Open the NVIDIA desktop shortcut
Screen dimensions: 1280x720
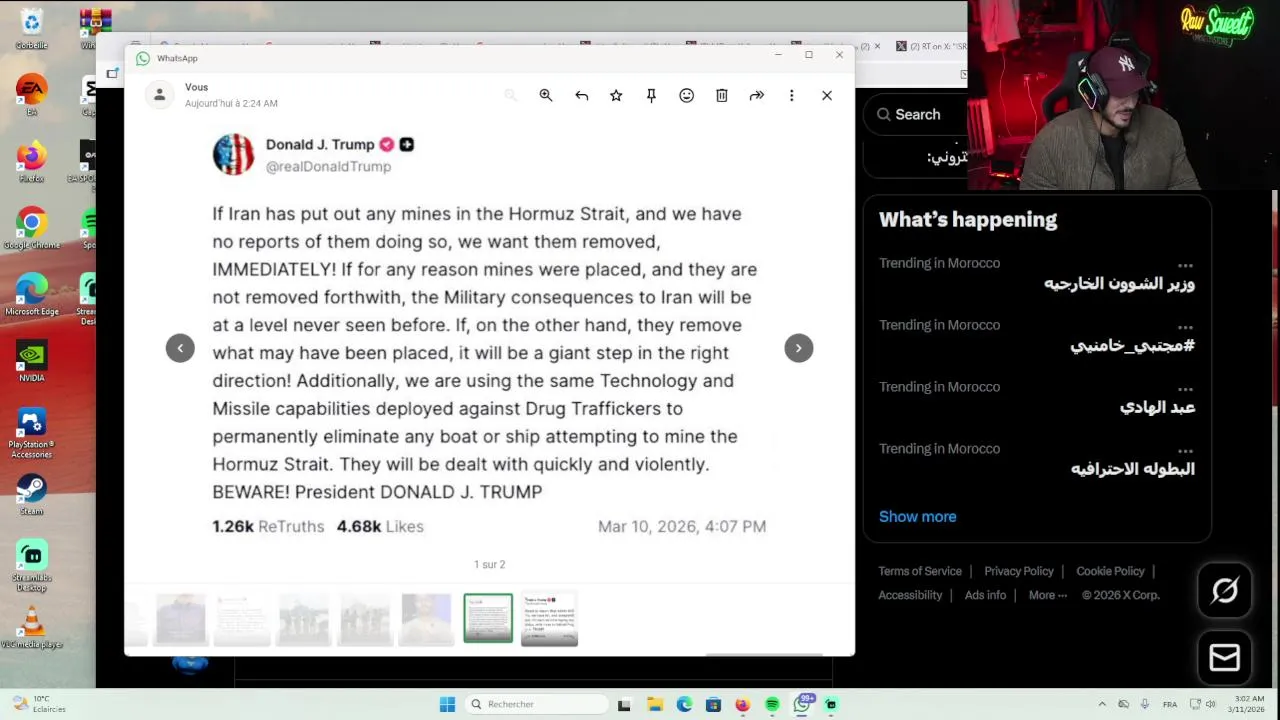click(31, 361)
